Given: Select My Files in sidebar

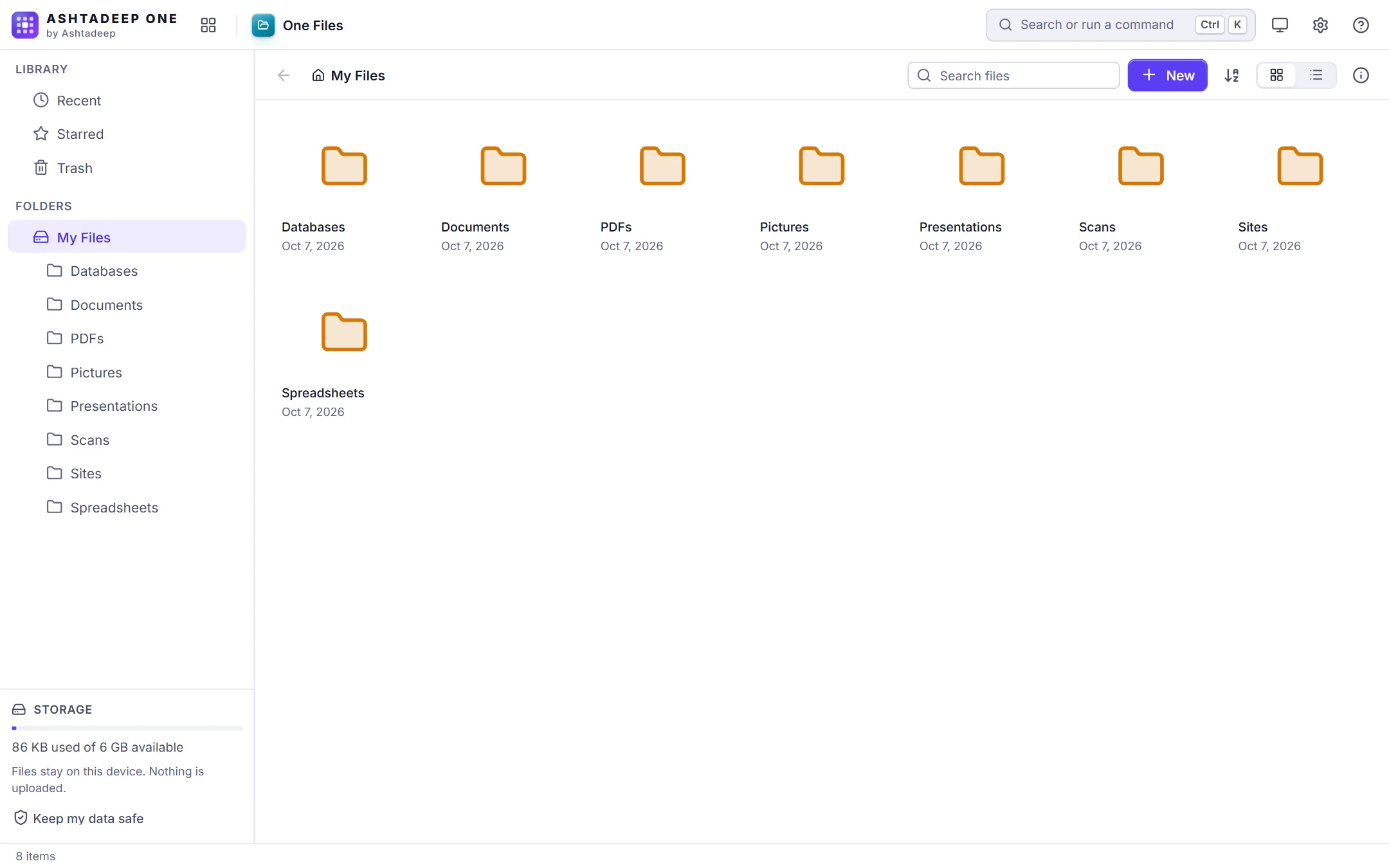Looking at the screenshot, I should pos(127,237).
